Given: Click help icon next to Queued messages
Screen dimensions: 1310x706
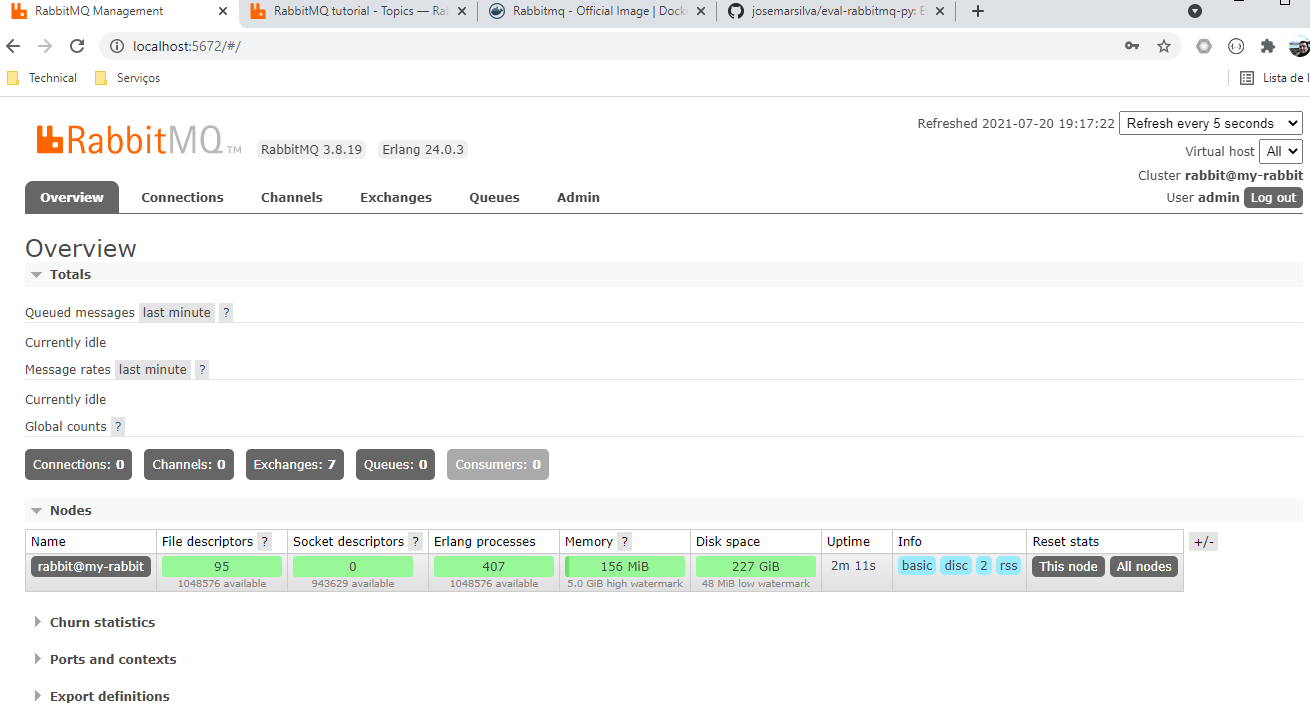Looking at the screenshot, I should 226,312.
